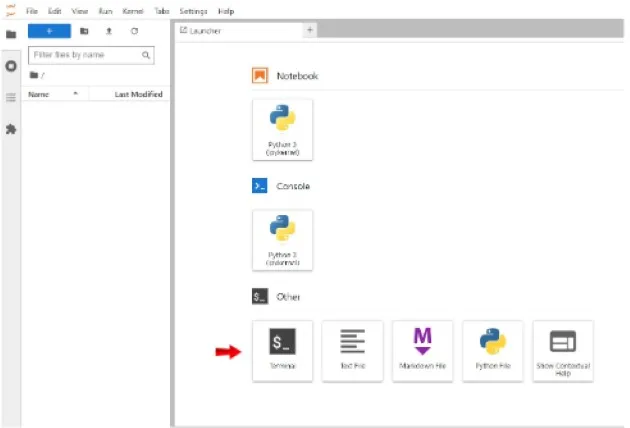The height and width of the screenshot is (428, 630).
Task: Open the Tabs menu
Action: point(162,11)
